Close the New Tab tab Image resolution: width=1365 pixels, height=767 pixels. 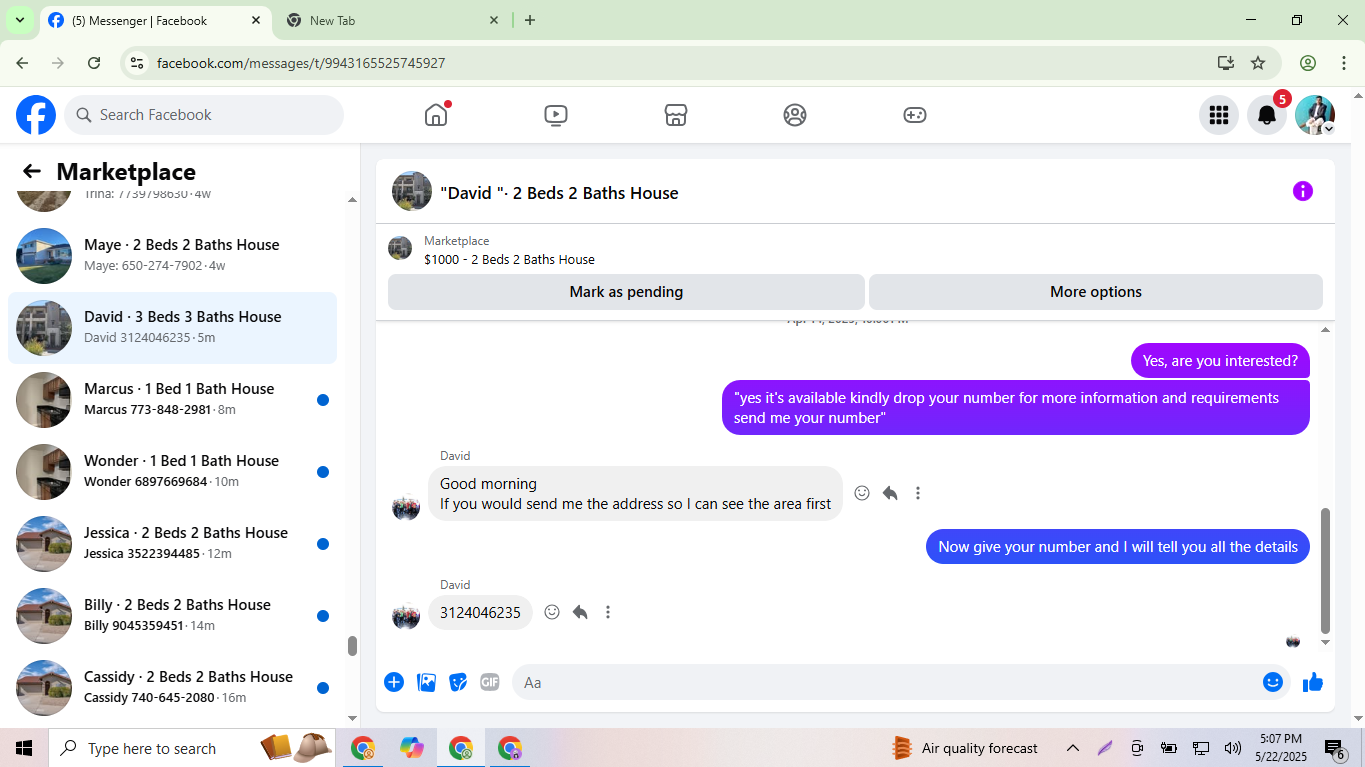[494, 20]
